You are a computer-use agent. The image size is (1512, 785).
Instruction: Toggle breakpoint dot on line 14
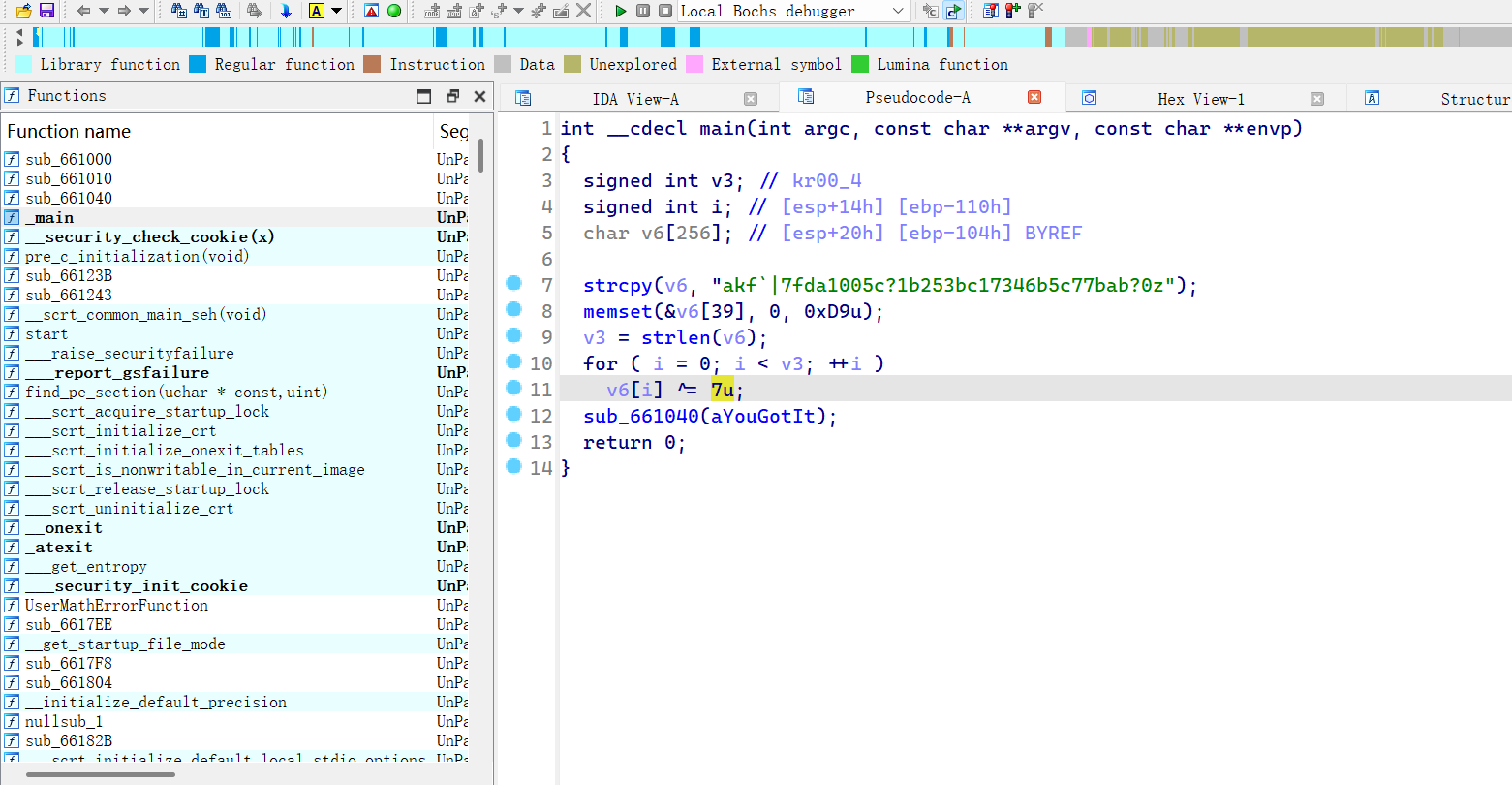[x=514, y=466]
